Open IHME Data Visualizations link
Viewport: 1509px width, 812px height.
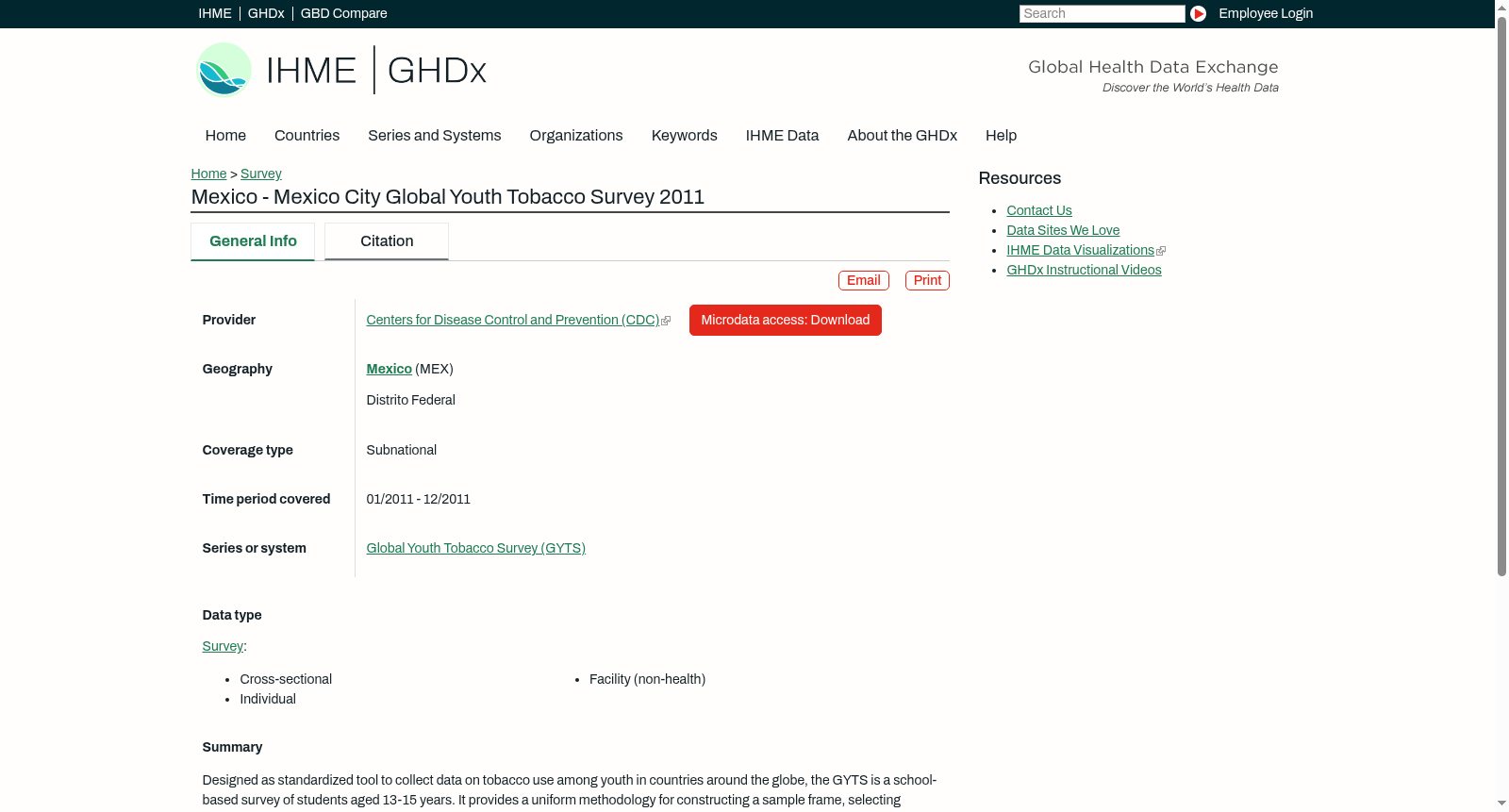point(1081,251)
